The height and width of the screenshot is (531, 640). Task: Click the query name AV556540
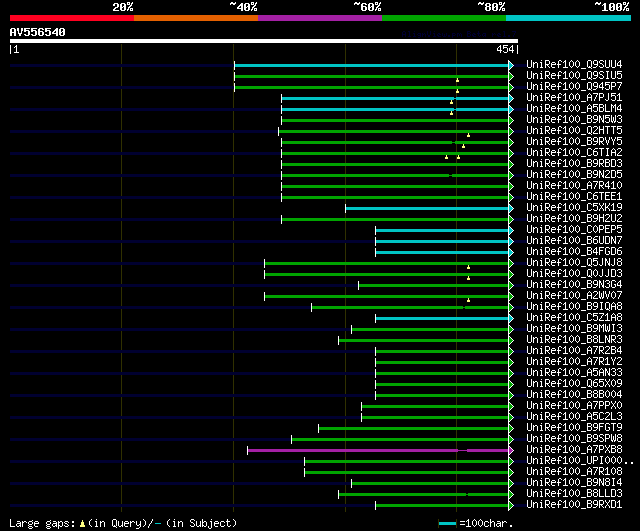point(38,32)
